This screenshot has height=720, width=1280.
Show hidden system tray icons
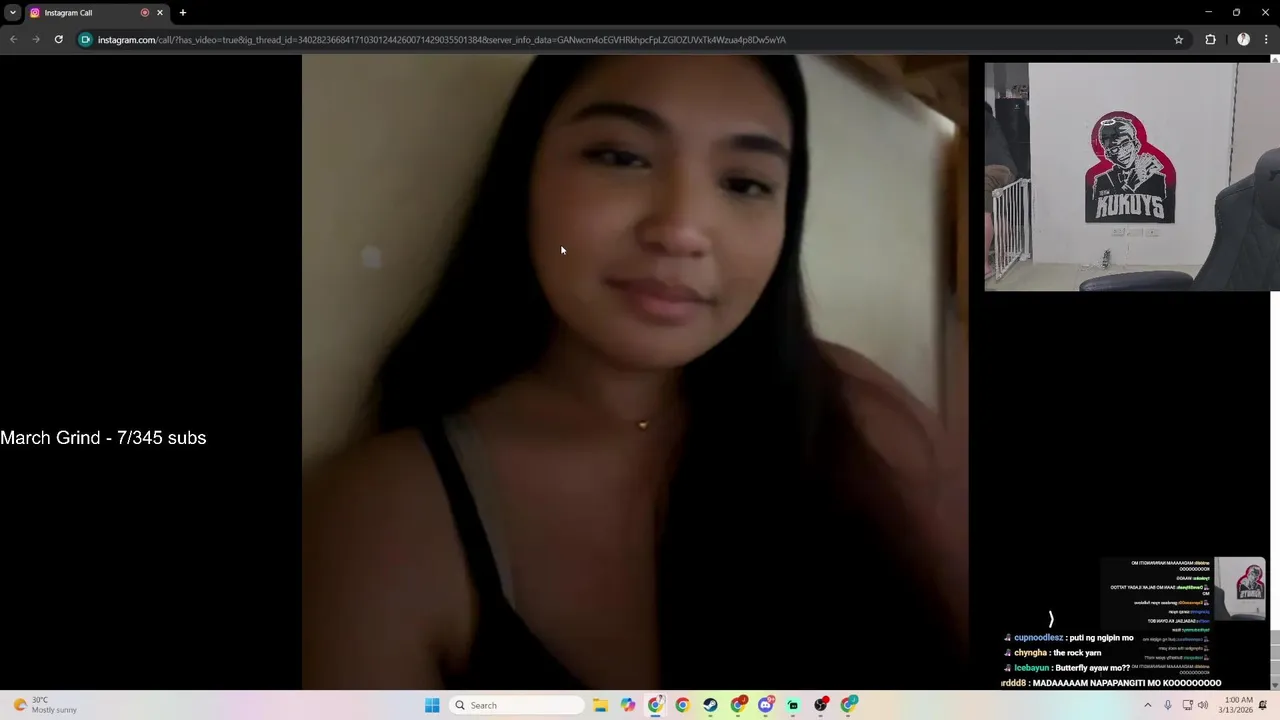[x=1148, y=705]
